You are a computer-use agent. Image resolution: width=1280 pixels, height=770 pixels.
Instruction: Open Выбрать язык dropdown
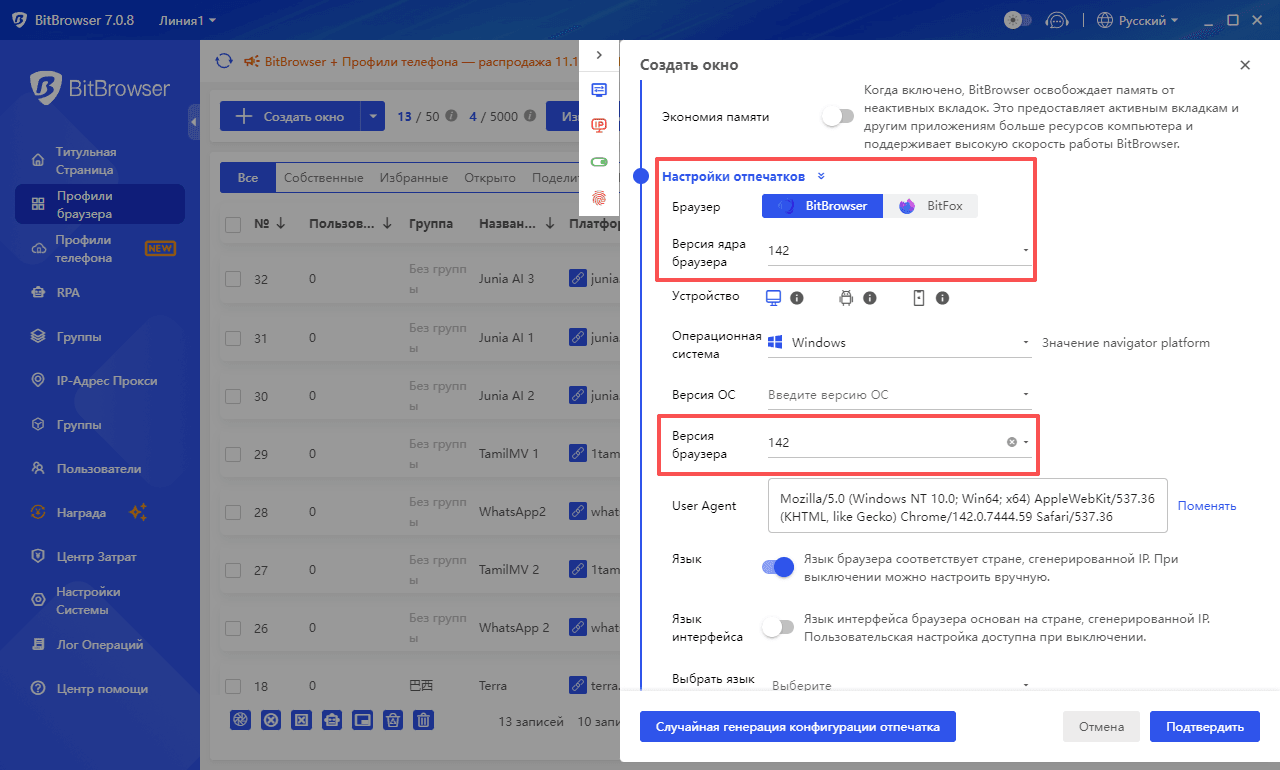[898, 686]
